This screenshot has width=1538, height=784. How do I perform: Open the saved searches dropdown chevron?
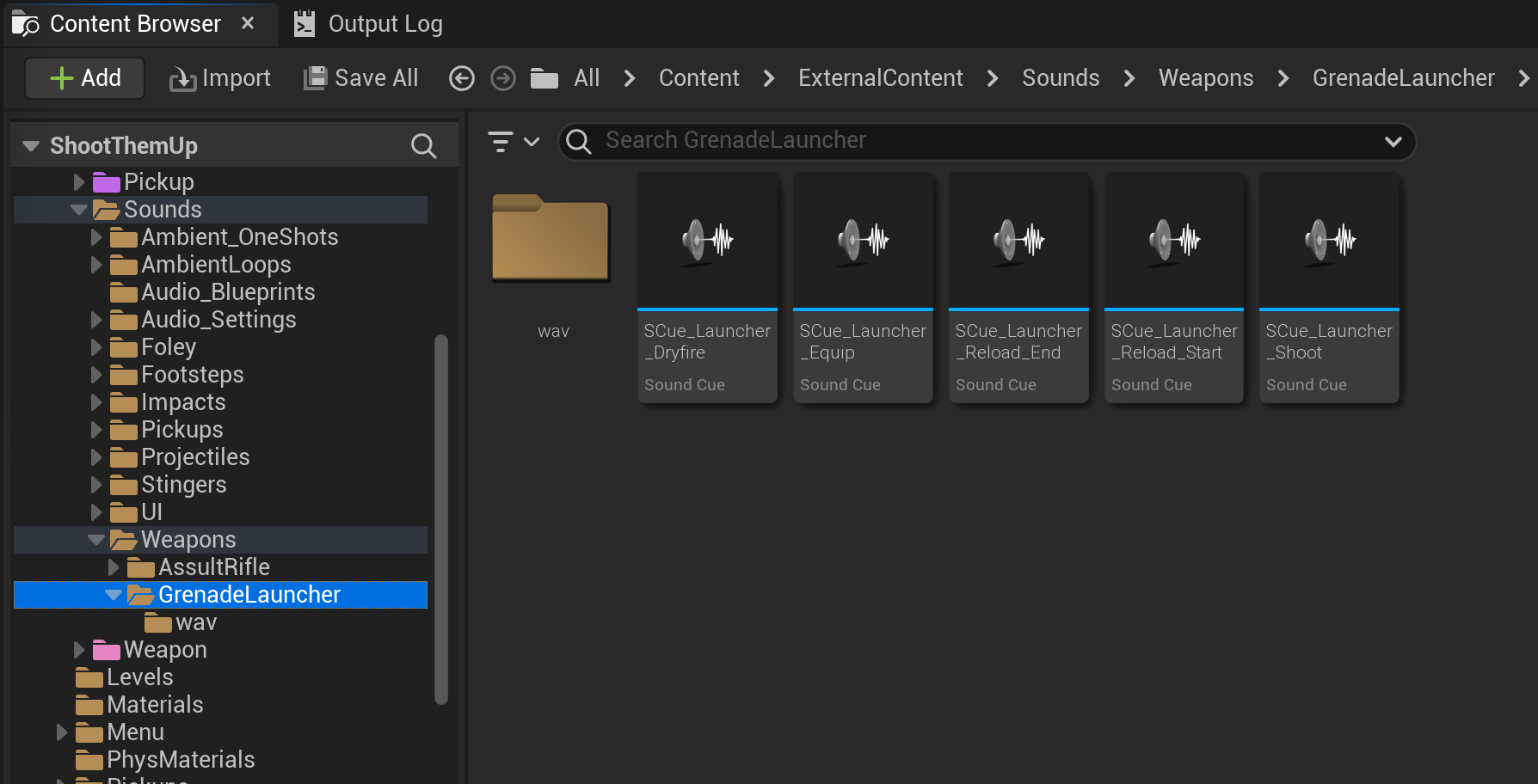(1393, 142)
